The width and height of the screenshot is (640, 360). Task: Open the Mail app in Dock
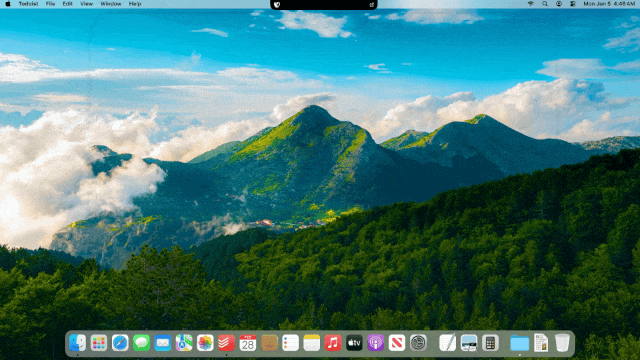coord(162,343)
